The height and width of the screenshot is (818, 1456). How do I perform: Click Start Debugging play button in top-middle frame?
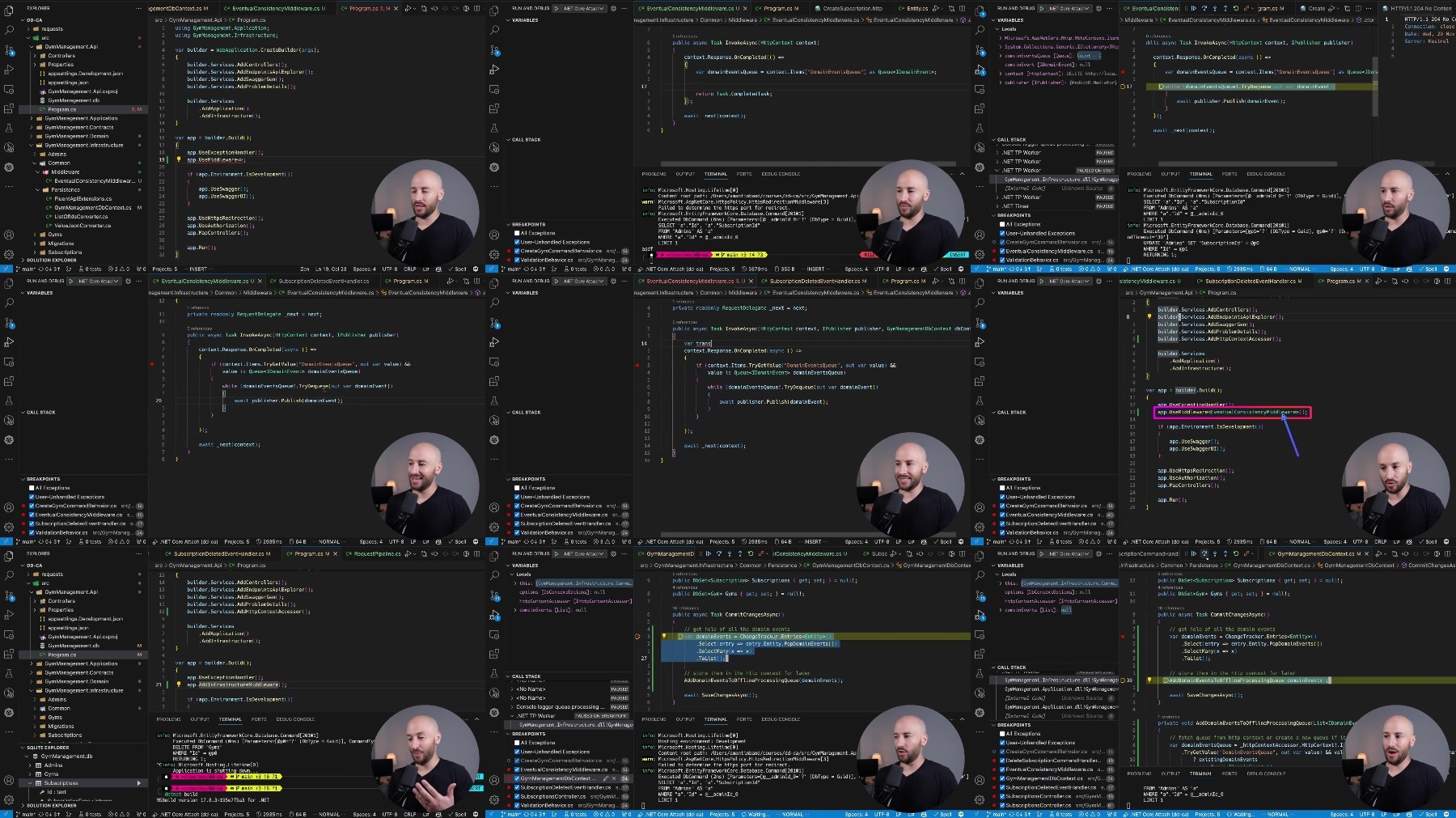point(557,8)
